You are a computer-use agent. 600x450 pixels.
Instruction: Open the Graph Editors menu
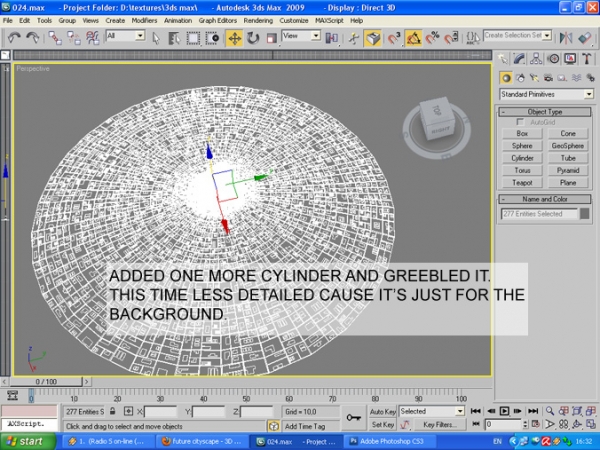(x=218, y=21)
